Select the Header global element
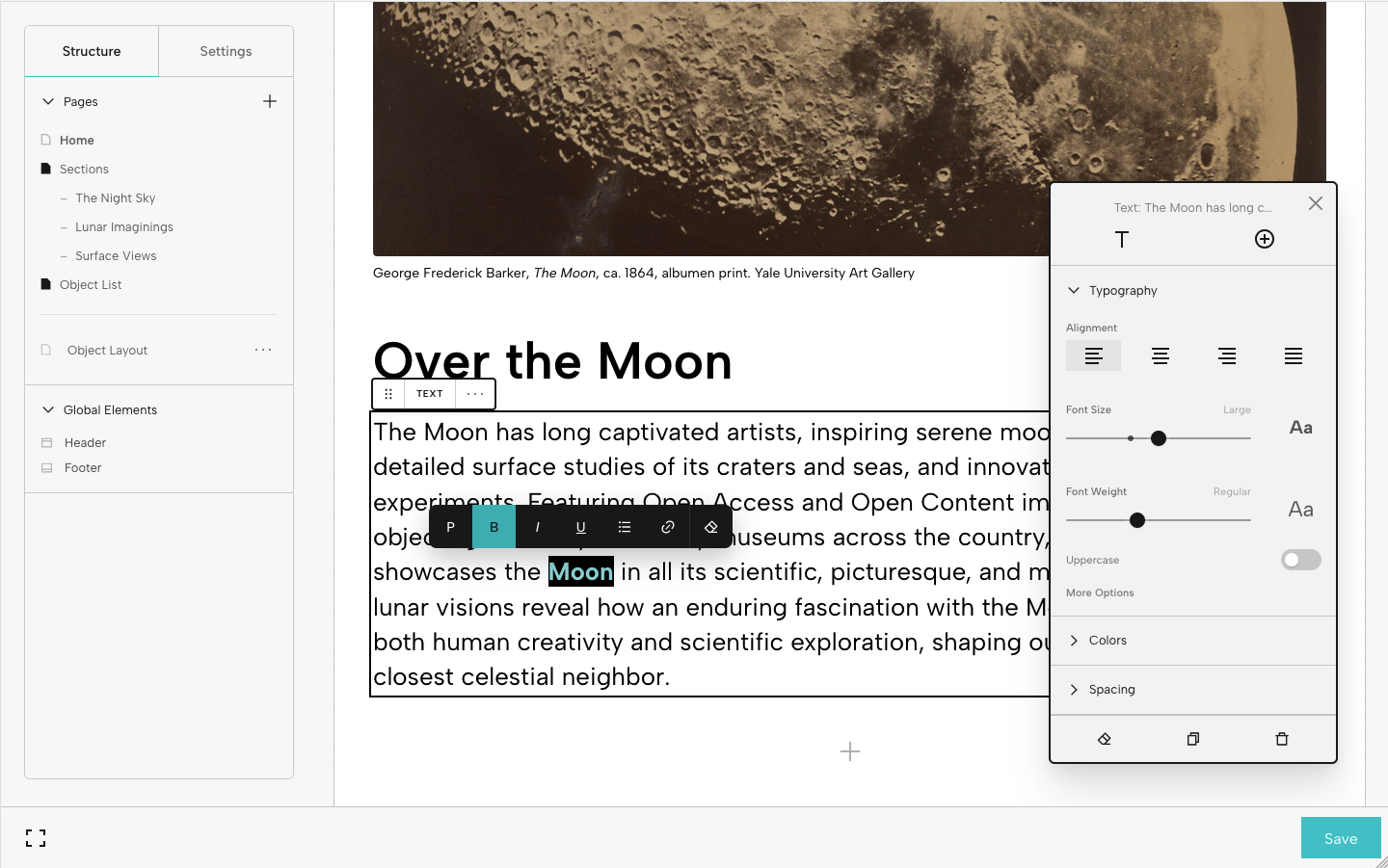 [85, 443]
